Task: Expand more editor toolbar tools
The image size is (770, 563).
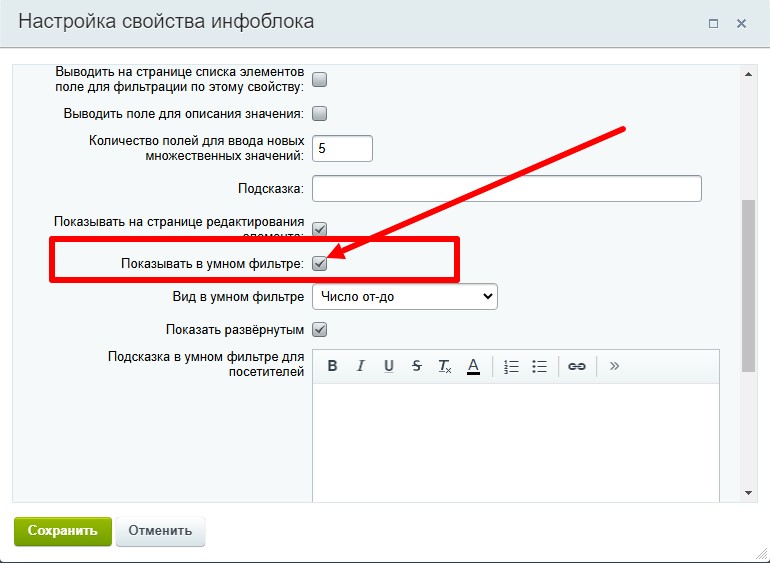Action: (x=614, y=366)
